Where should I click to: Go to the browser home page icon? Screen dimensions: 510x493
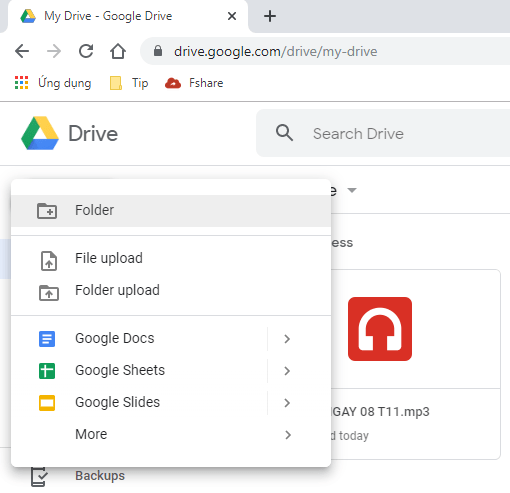click(118, 51)
